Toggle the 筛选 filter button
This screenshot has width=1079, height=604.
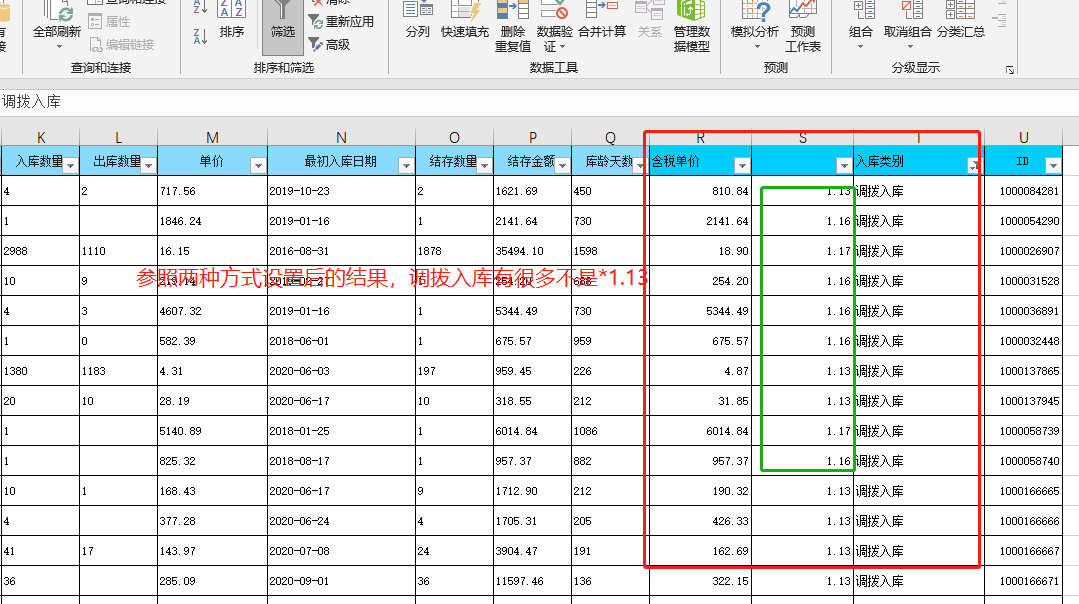tap(283, 26)
